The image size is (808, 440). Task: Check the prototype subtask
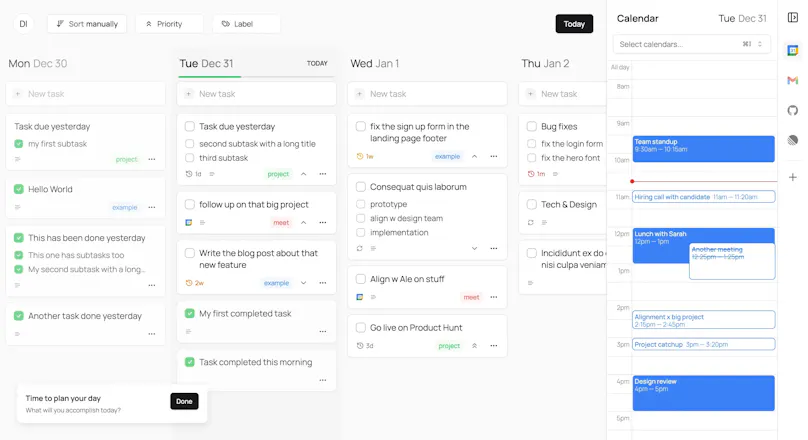(361, 204)
